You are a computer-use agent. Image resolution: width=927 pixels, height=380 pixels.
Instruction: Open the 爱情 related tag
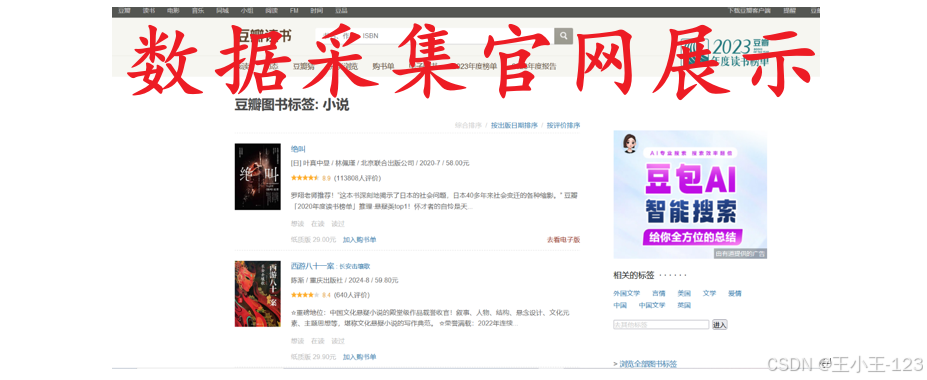pyautogui.click(x=735, y=293)
